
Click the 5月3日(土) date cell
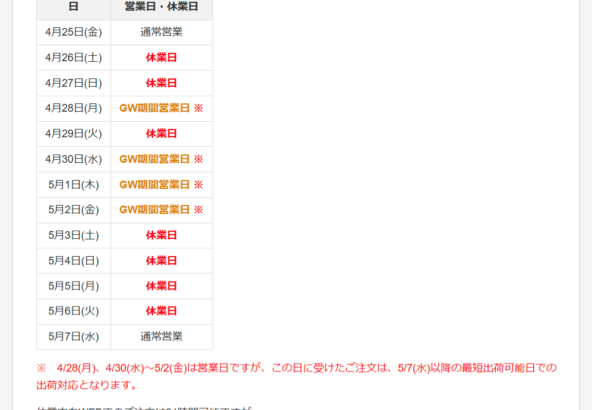pyautogui.click(x=74, y=235)
